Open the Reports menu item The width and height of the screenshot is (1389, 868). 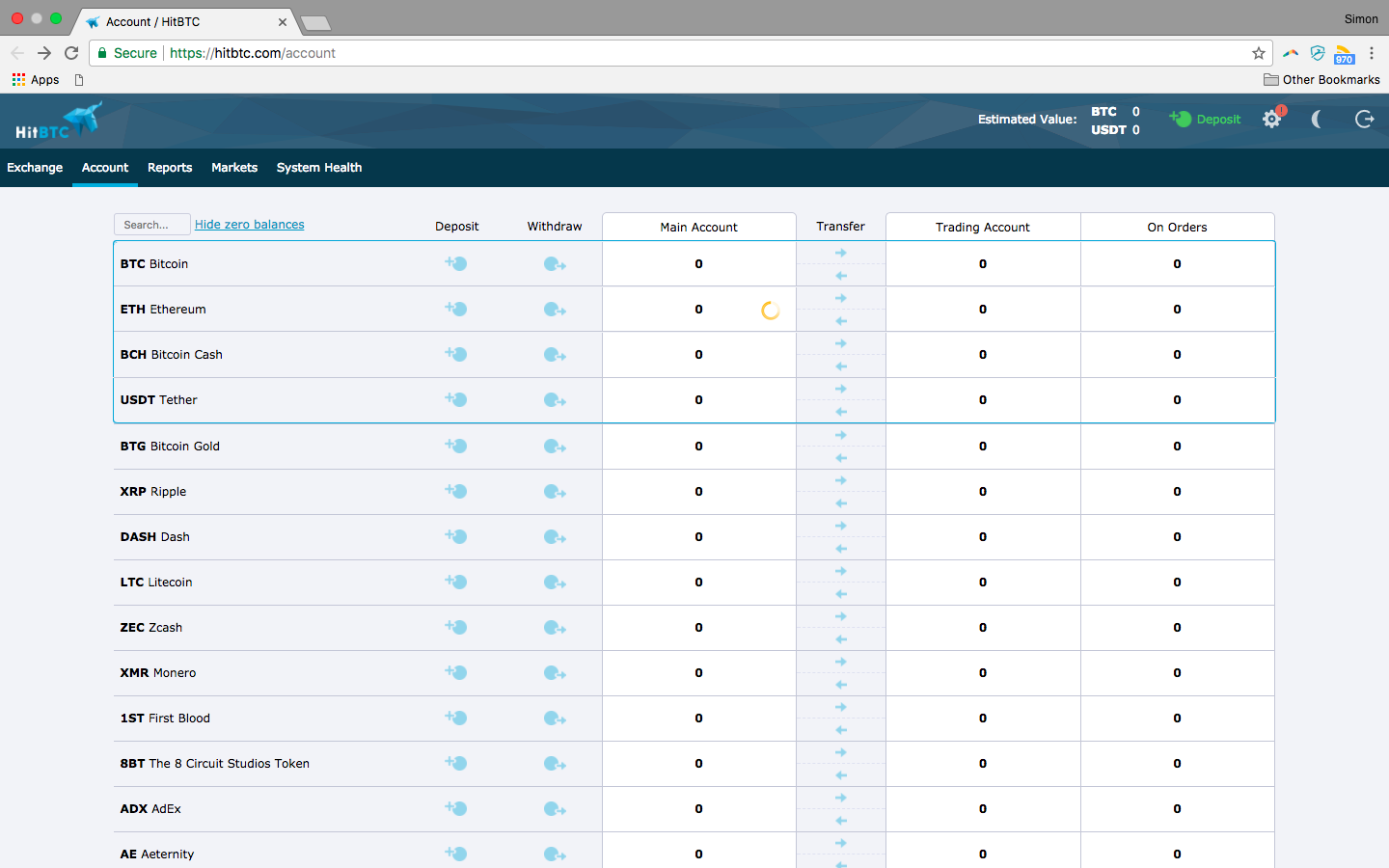[x=170, y=168]
